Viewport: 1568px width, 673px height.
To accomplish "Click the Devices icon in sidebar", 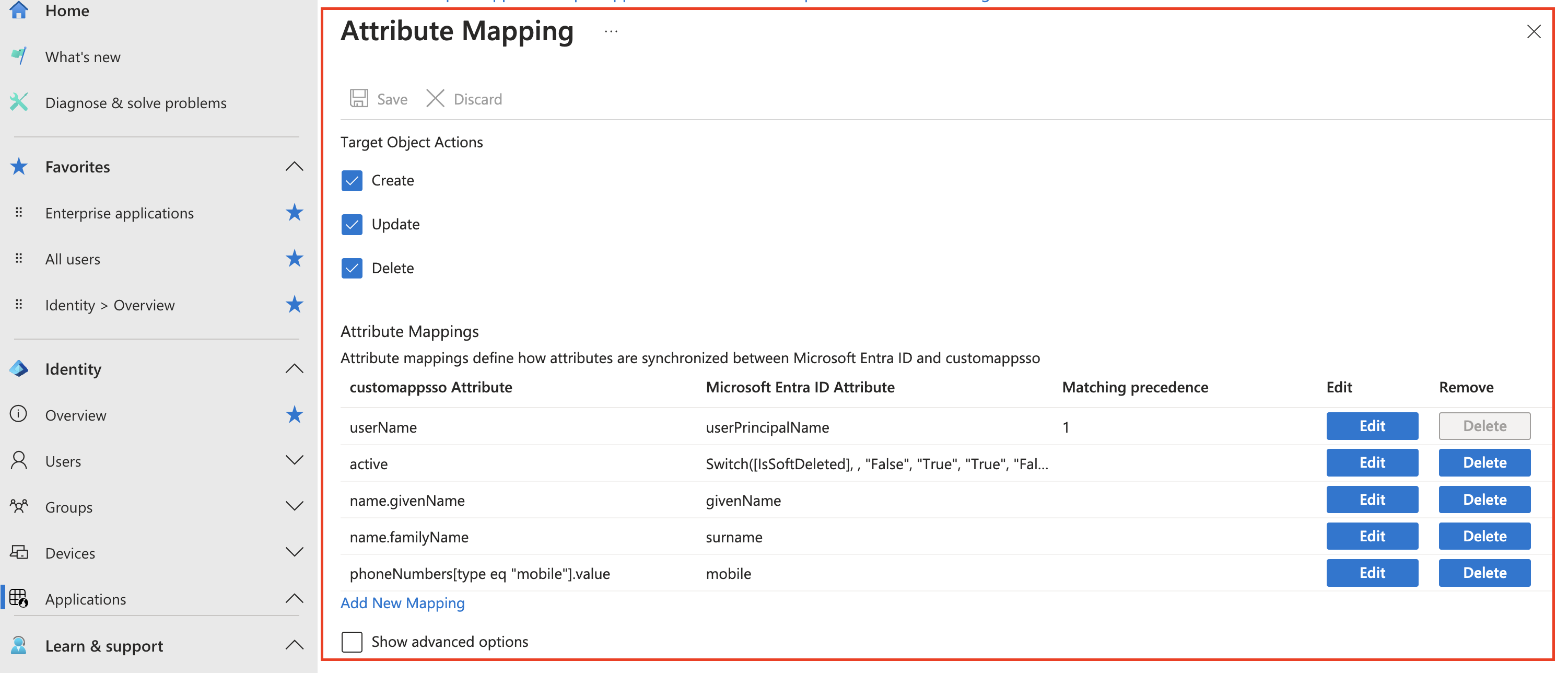I will tap(19, 552).
